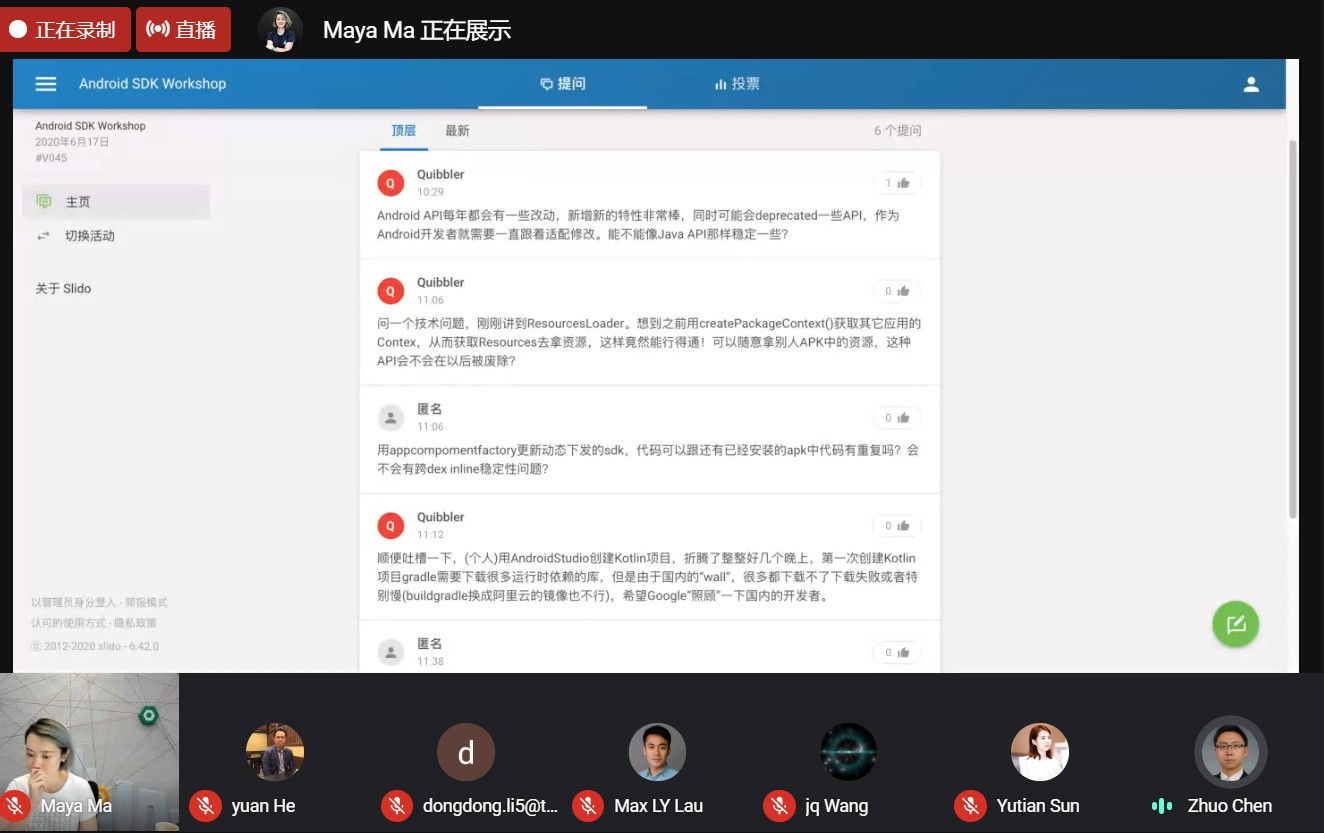Viewport: 1324px width, 833px height.
Task: Click Zhuo Chen's speaking audio indicator
Action: coord(1162,806)
